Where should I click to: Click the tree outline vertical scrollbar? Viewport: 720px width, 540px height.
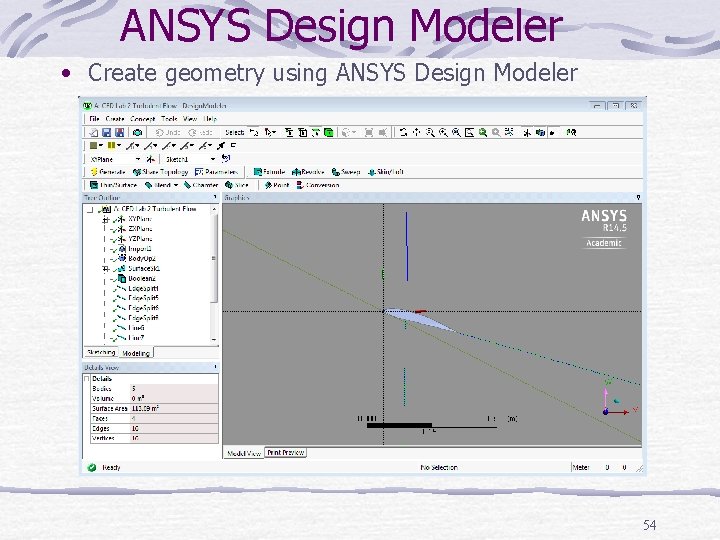pos(214,258)
